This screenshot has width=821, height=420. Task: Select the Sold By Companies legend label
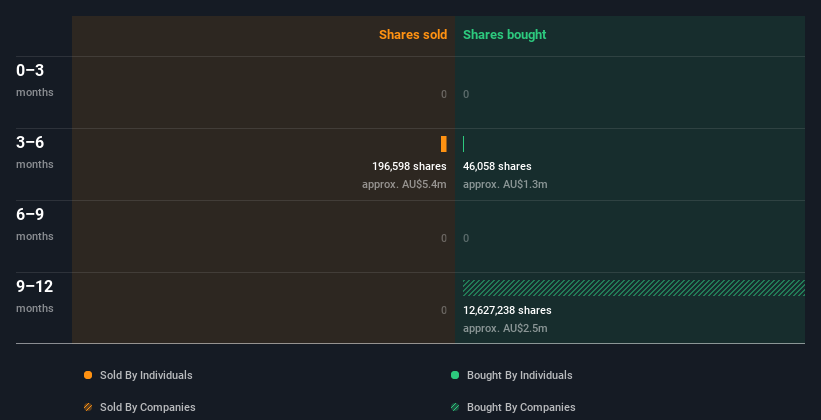tap(148, 407)
